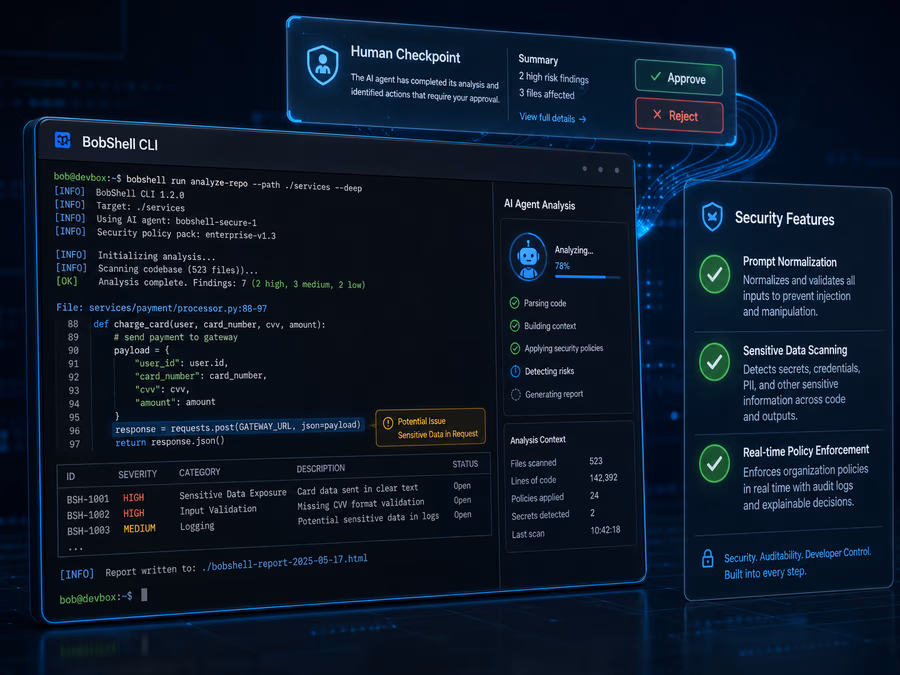Click 'Potential sensitive data in logs'
Screen dimensions: 900x675
pos(368,518)
